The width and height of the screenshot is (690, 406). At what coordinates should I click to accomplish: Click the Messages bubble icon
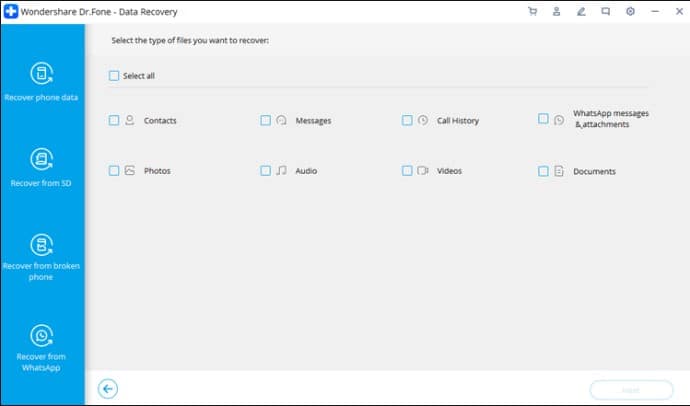click(281, 120)
